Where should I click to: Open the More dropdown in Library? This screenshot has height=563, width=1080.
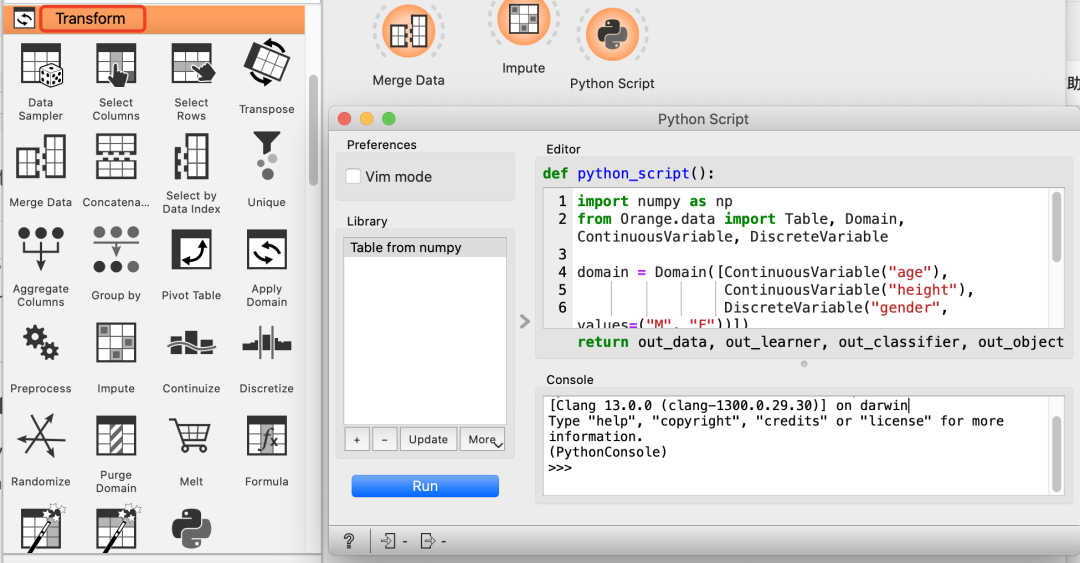tap(482, 439)
